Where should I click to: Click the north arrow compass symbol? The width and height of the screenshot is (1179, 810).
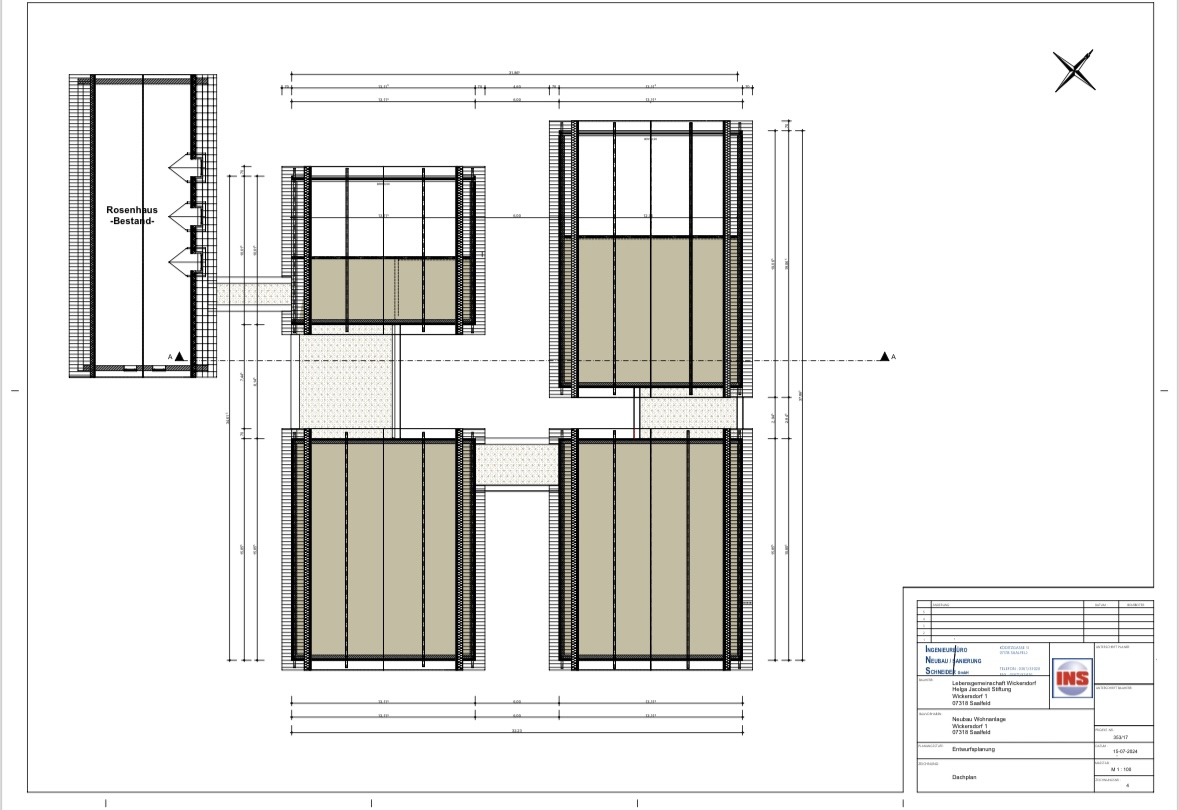[x=1073, y=72]
